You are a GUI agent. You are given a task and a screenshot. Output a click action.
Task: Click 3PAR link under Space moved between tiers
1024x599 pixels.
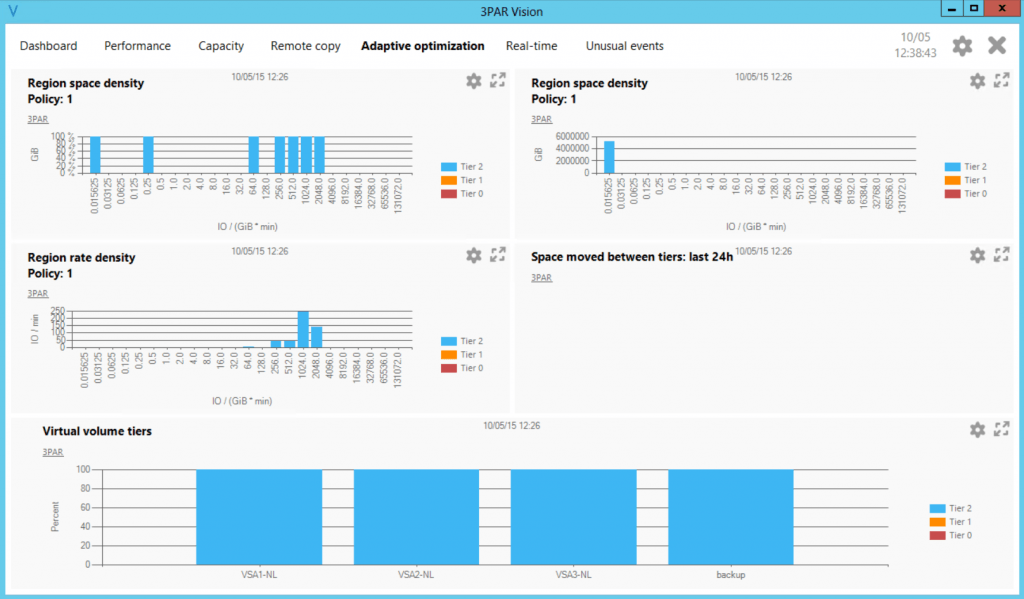[x=541, y=278]
